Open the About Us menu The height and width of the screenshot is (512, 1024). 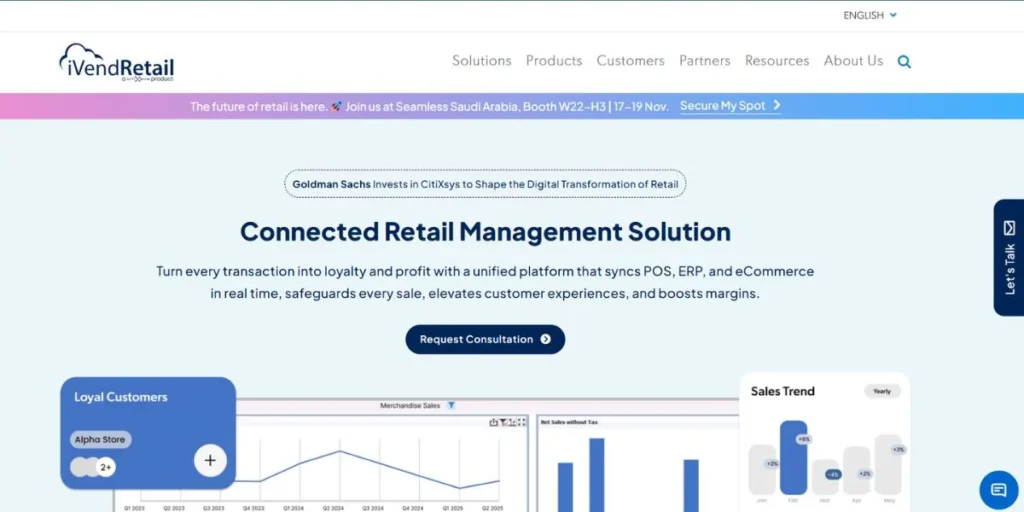click(853, 61)
